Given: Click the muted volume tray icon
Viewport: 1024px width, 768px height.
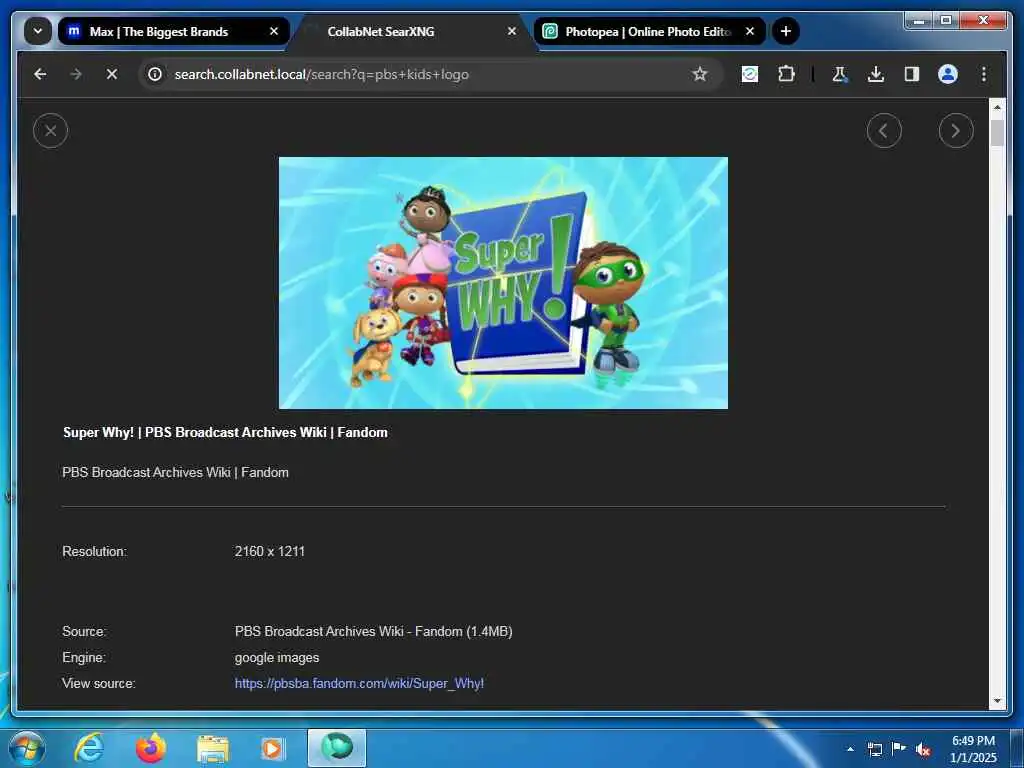Looking at the screenshot, I should (923, 750).
